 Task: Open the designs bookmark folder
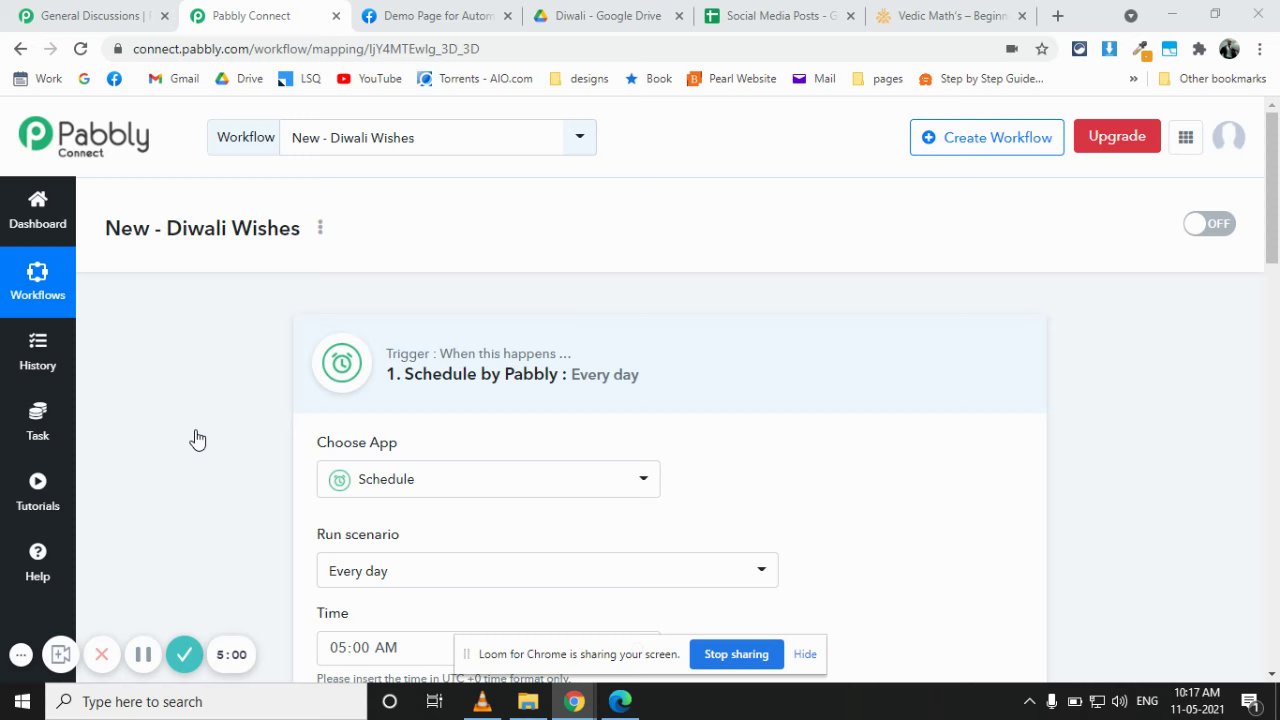(x=579, y=78)
